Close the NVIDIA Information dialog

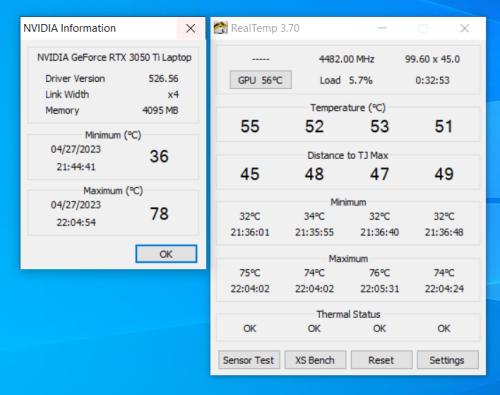pyautogui.click(x=191, y=28)
